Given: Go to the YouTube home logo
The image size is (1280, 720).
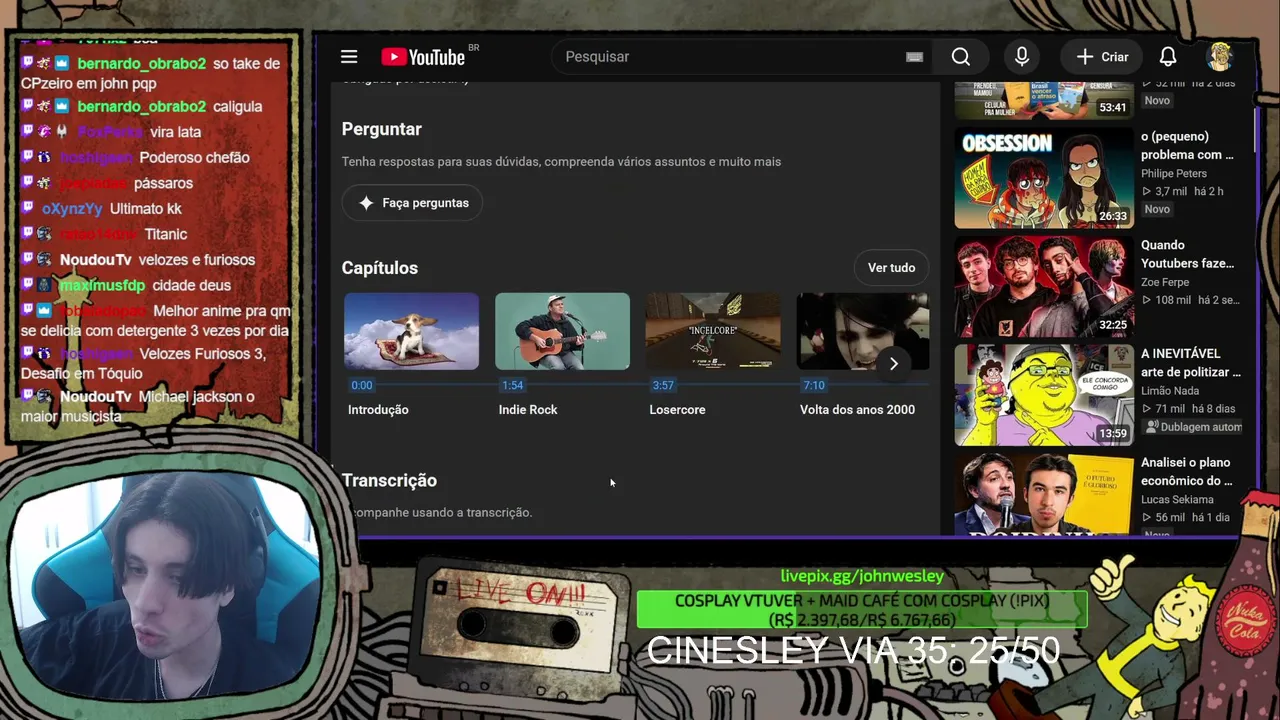Looking at the screenshot, I should point(423,57).
